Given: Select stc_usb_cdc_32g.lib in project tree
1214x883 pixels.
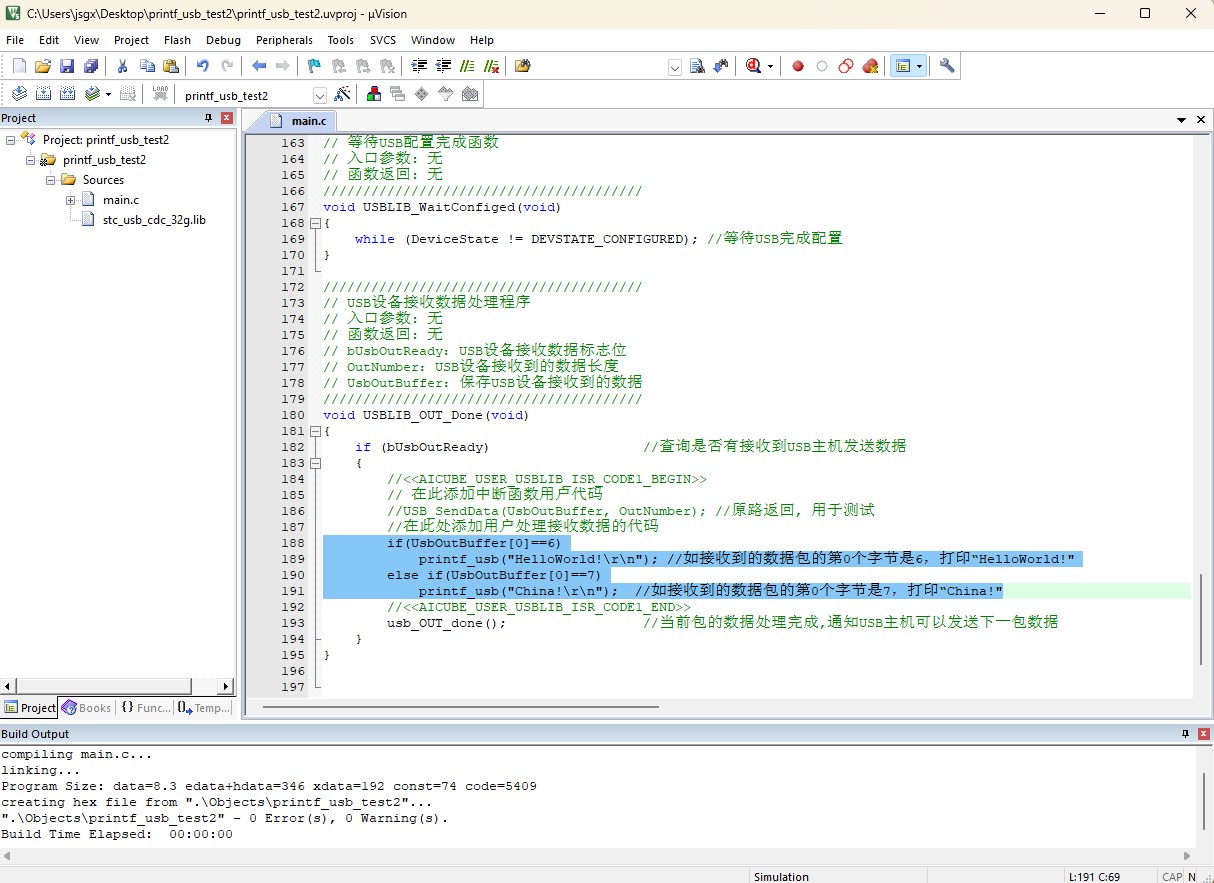Looking at the screenshot, I should point(154,220).
